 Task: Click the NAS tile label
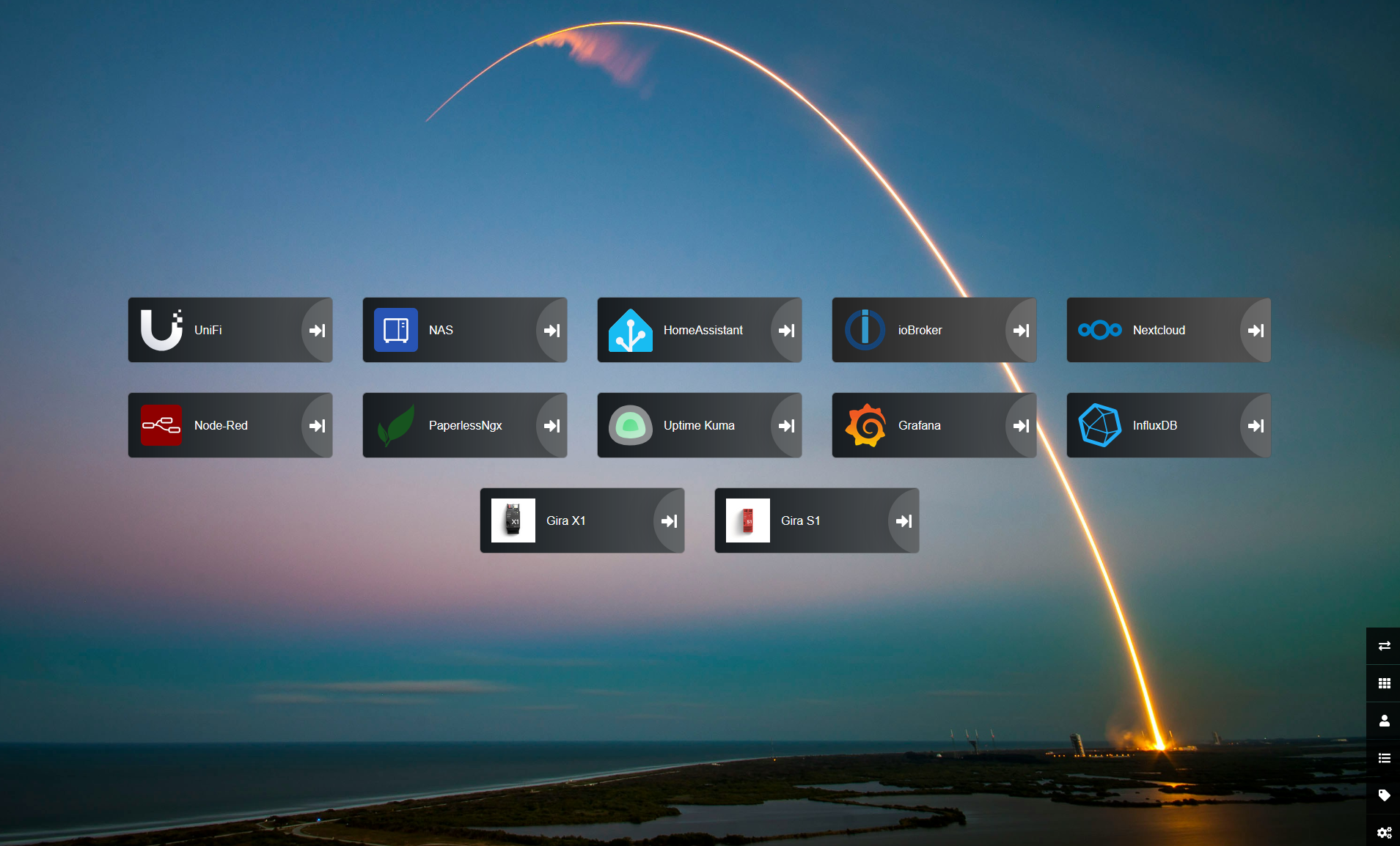click(441, 330)
